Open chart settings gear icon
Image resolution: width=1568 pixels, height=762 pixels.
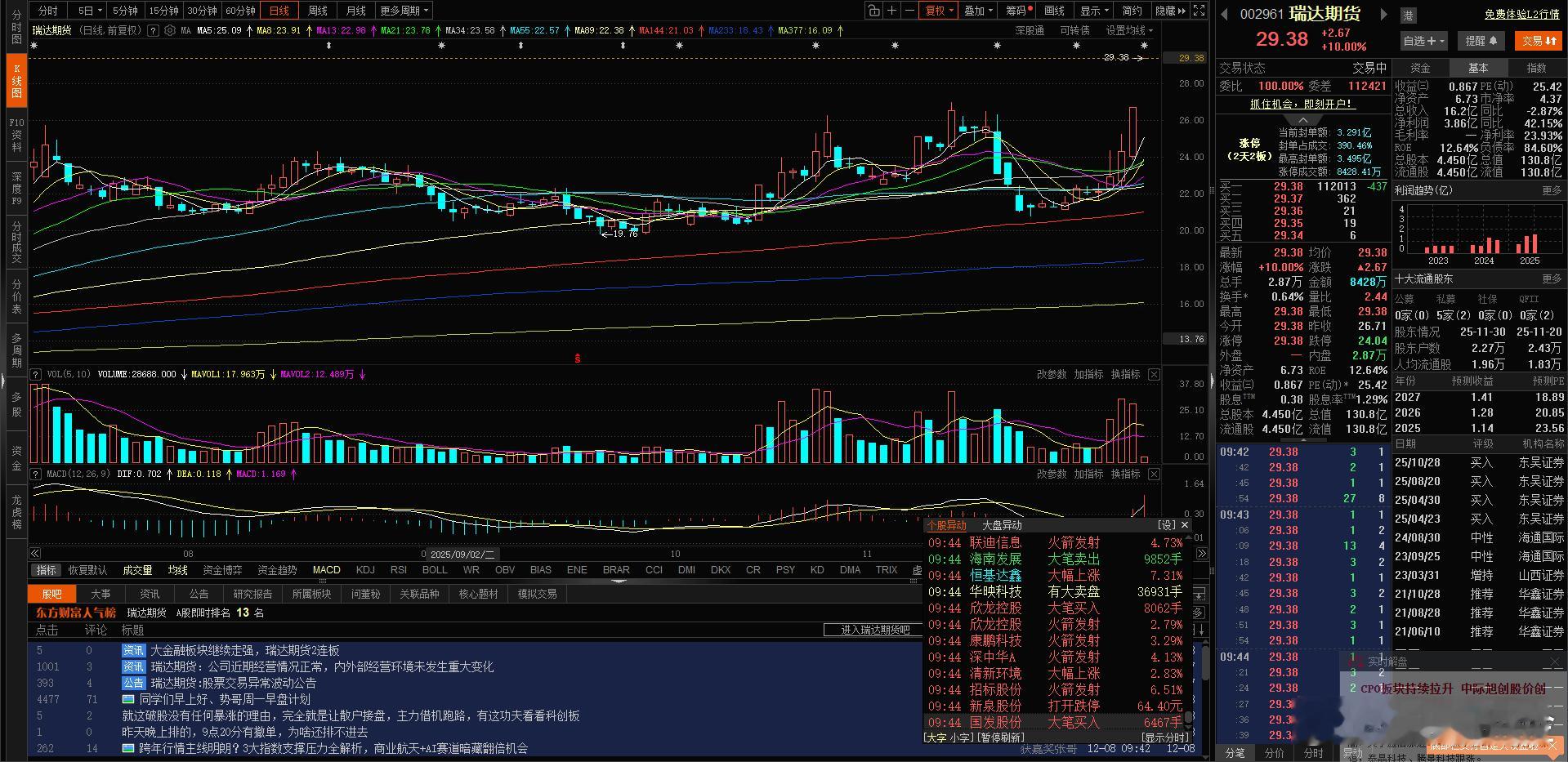click(x=169, y=30)
